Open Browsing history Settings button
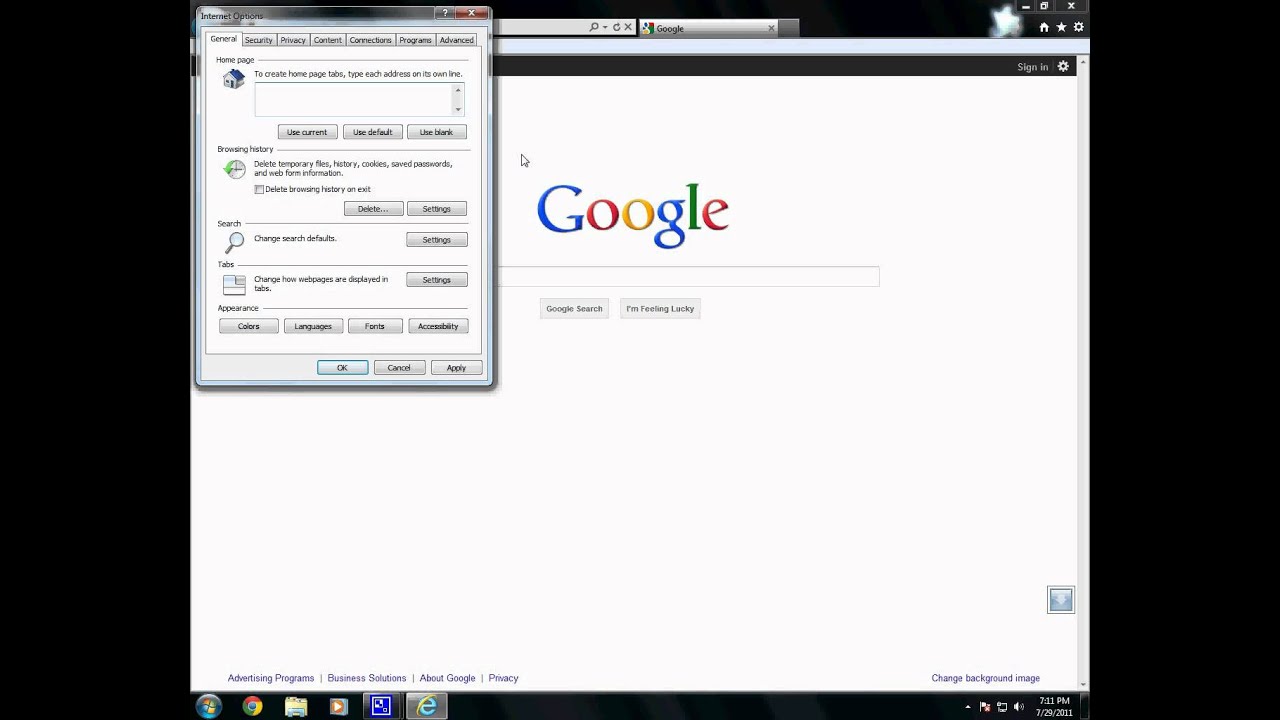Viewport: 1280px width, 720px height. [x=436, y=209]
